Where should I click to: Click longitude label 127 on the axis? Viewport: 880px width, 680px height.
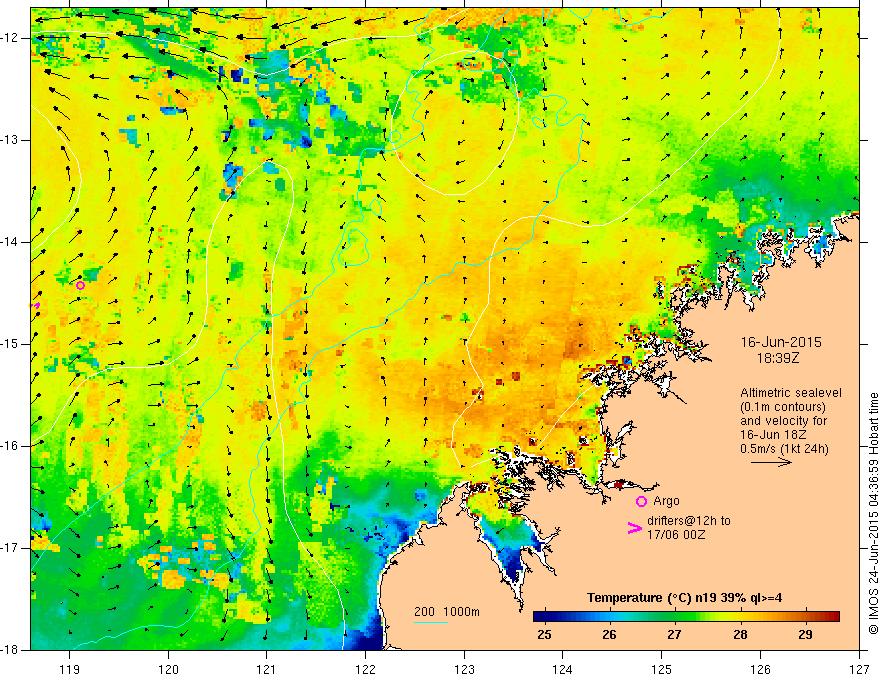[x=859, y=669]
